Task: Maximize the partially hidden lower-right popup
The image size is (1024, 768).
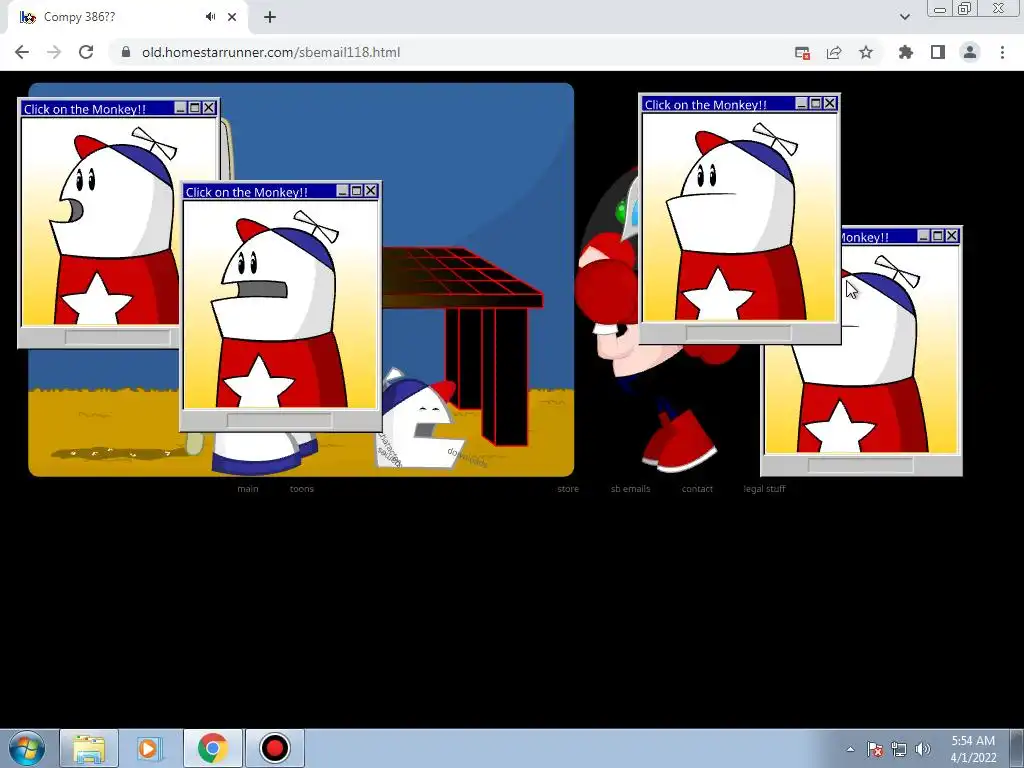Action: point(938,236)
